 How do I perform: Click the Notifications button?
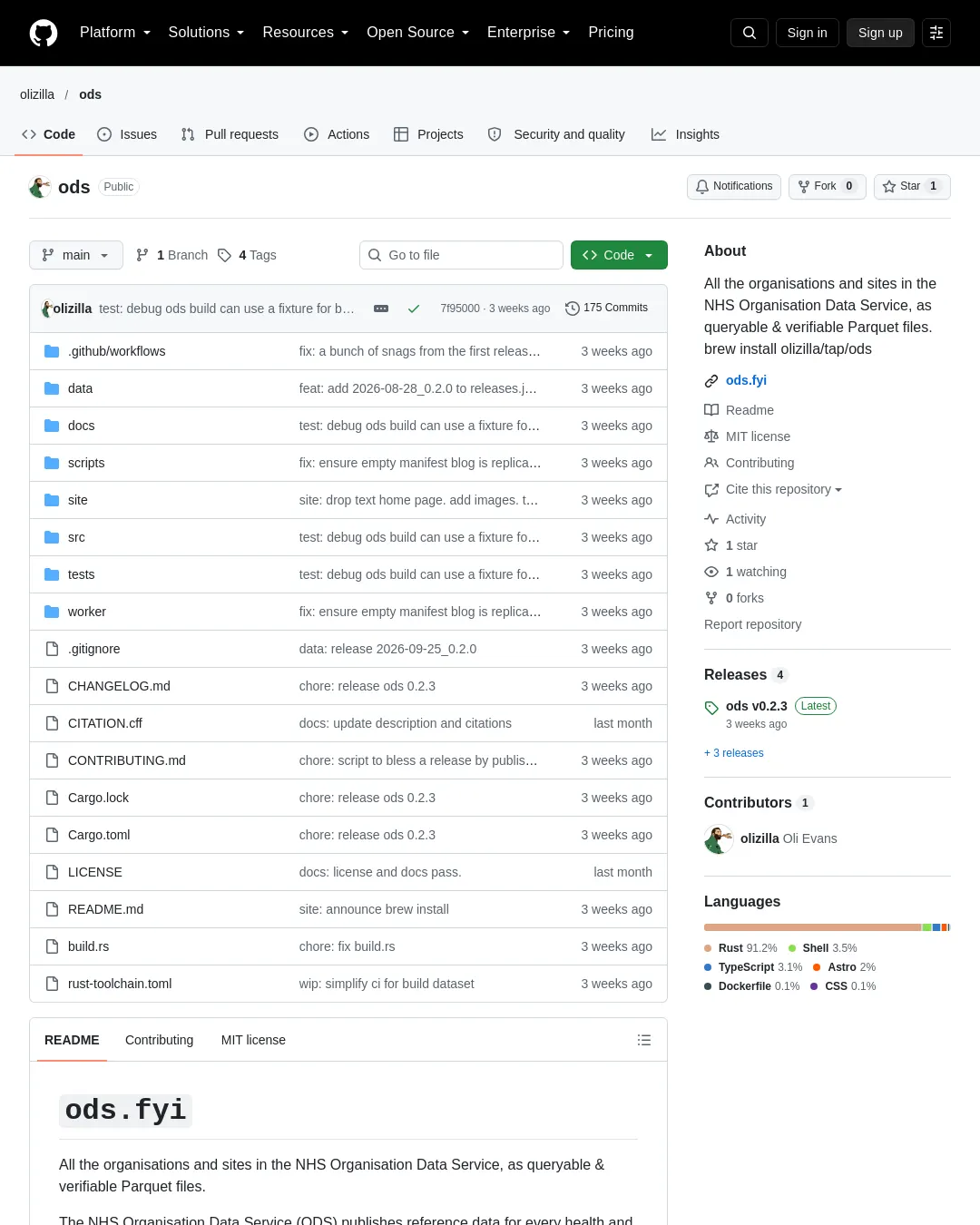(x=734, y=186)
